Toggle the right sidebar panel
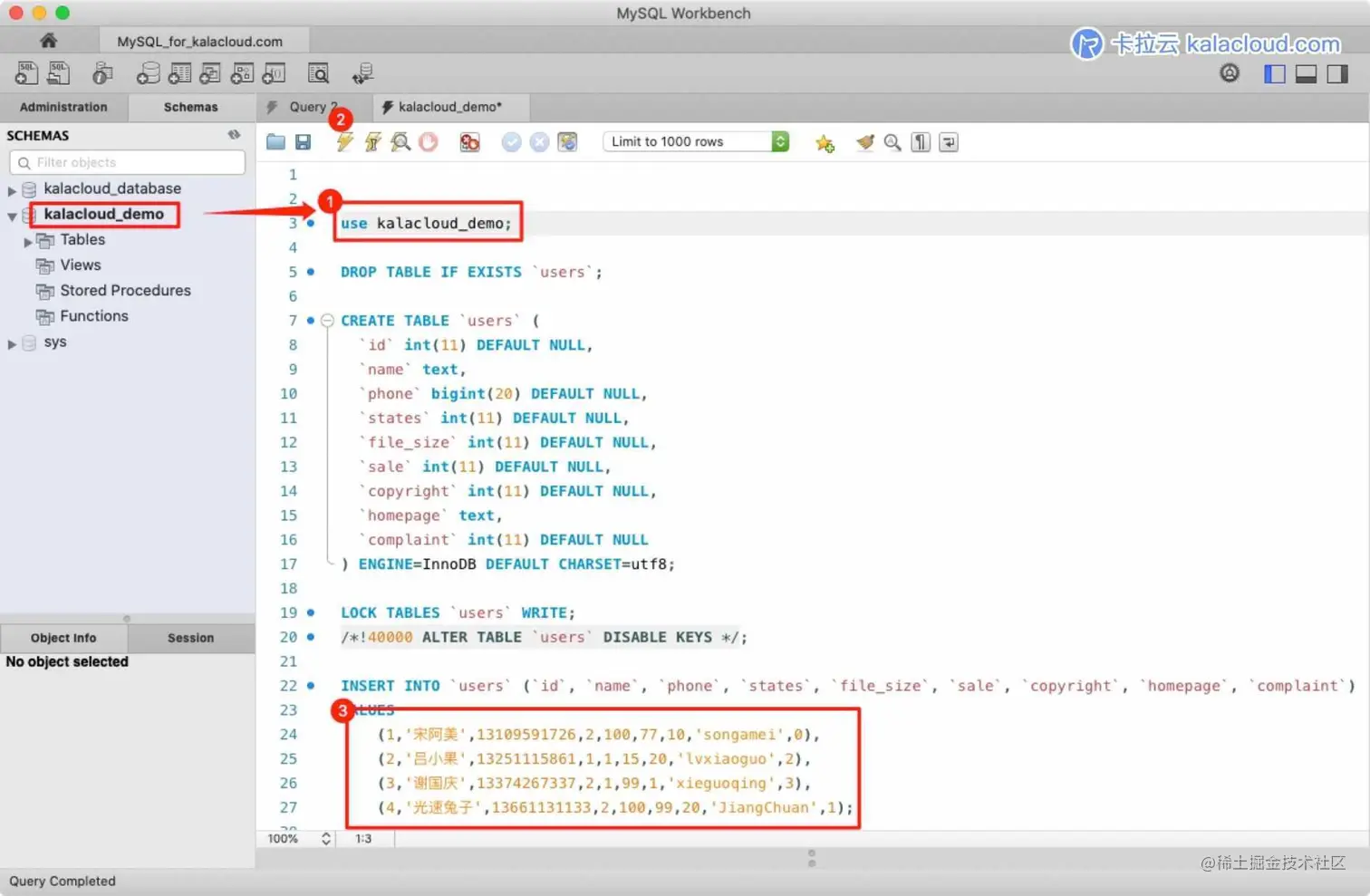Viewport: 1370px width, 896px height. tap(1337, 74)
